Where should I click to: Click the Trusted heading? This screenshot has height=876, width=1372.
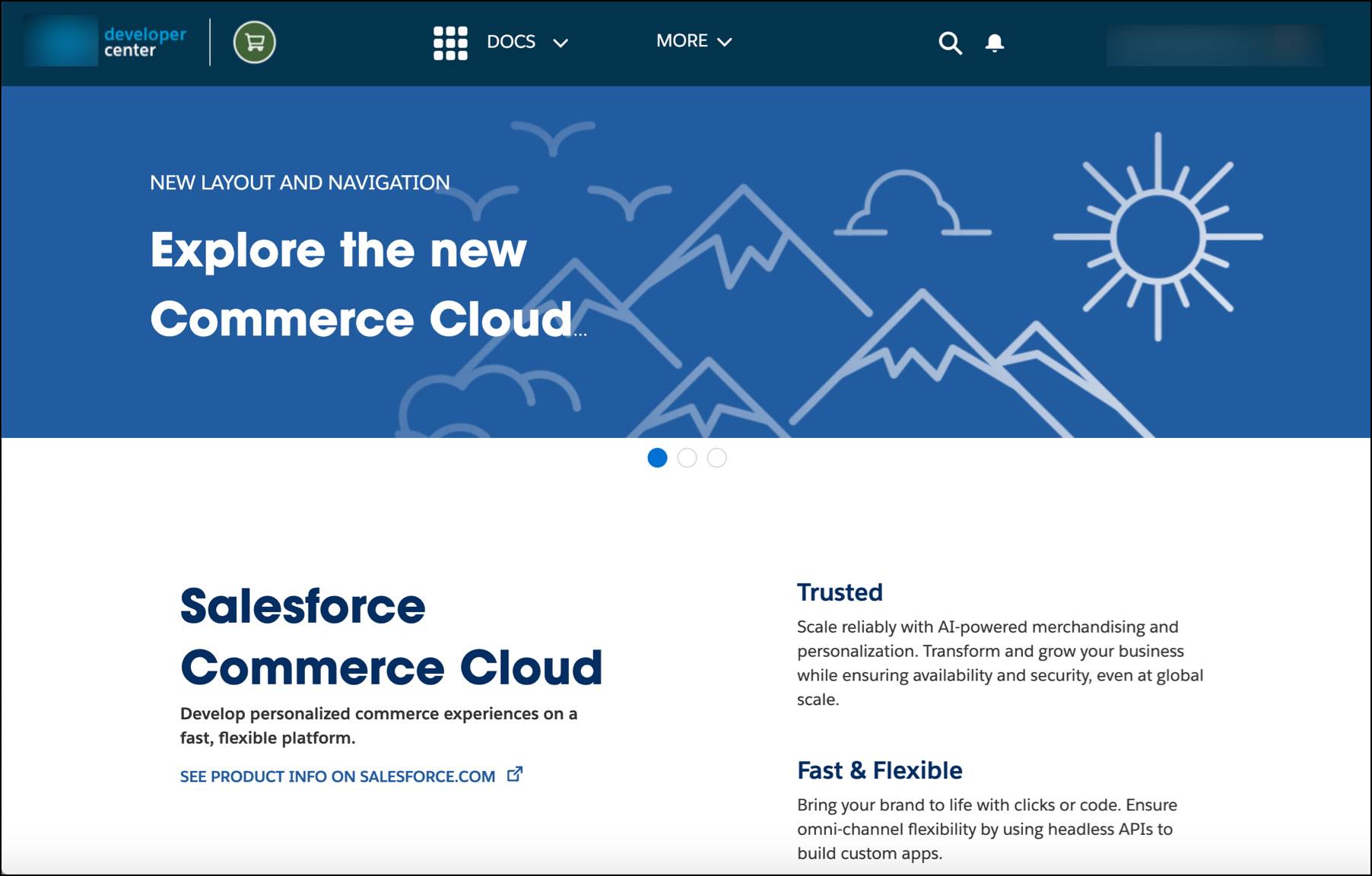840,592
